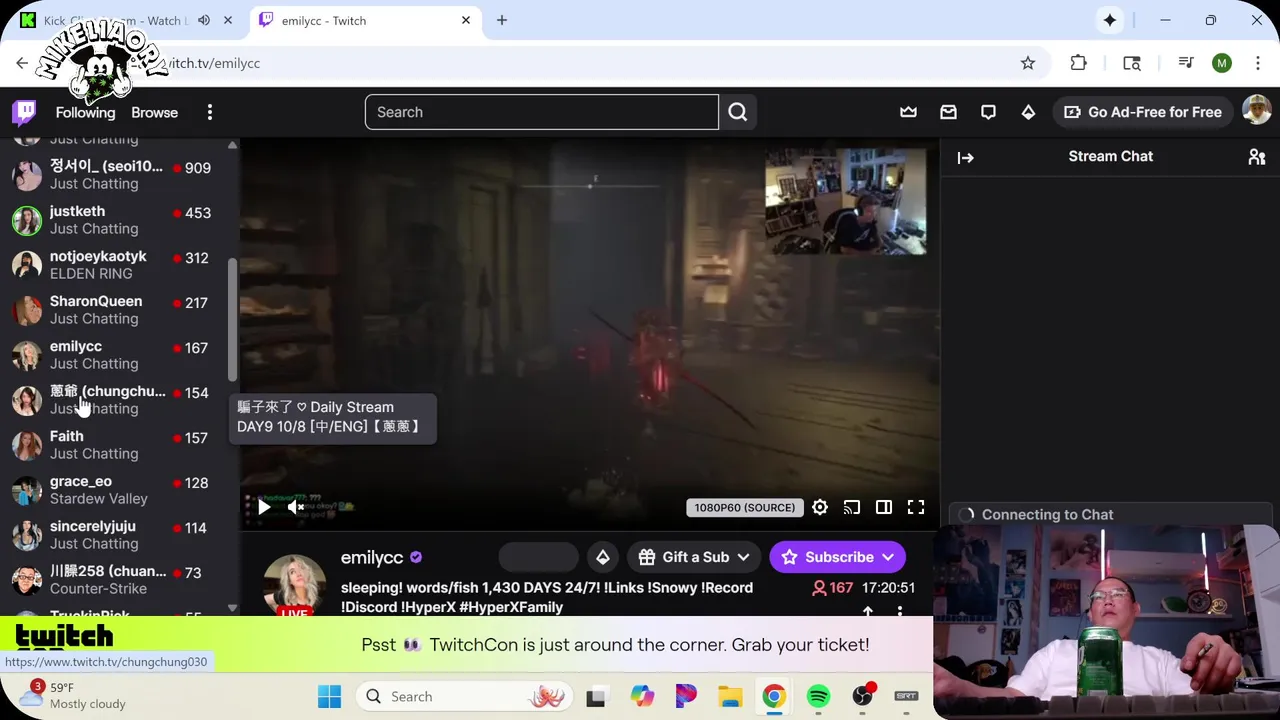Open whispers chat bubble icon
The width and height of the screenshot is (1280, 720).
988,112
